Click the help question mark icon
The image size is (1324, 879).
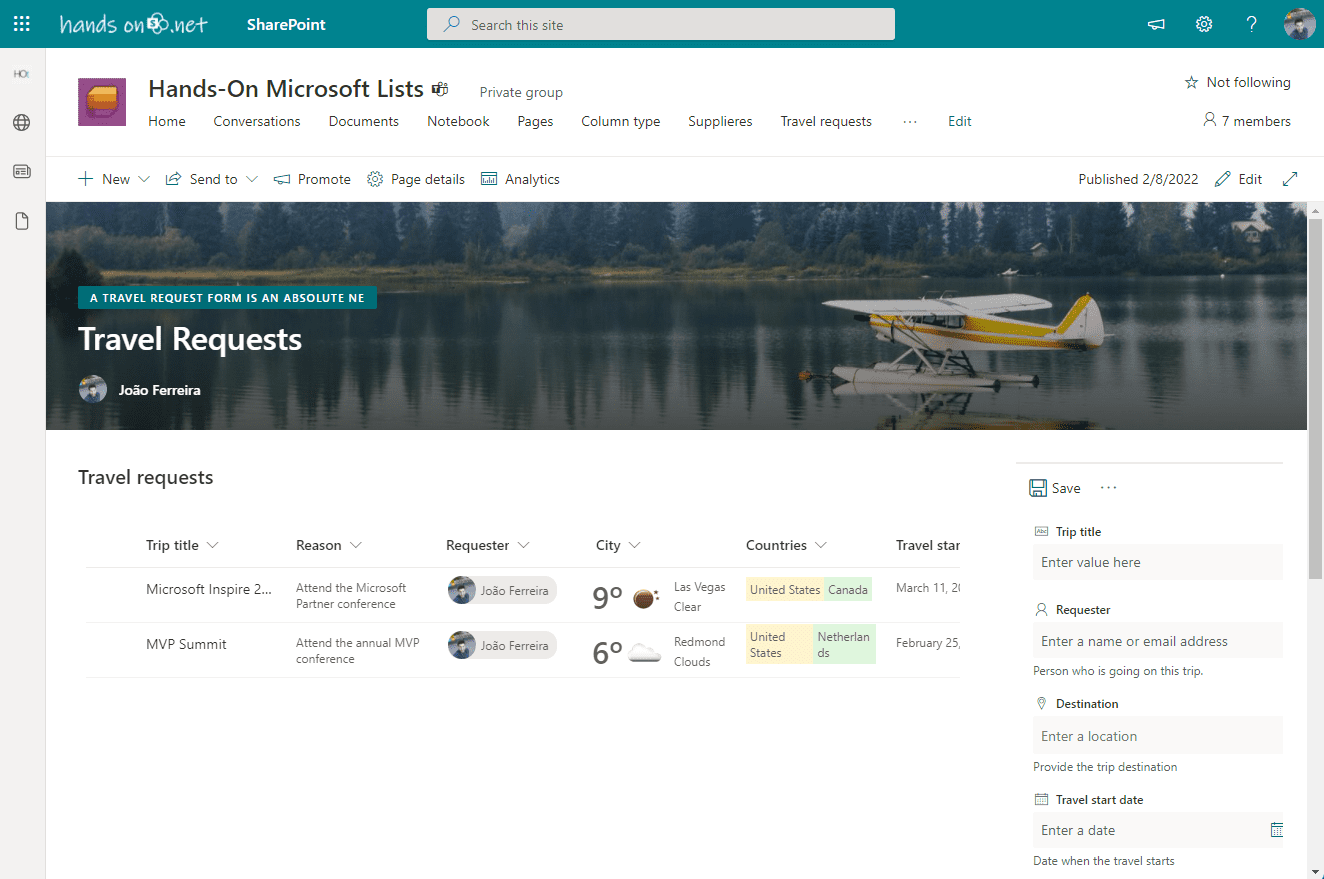click(x=1251, y=24)
